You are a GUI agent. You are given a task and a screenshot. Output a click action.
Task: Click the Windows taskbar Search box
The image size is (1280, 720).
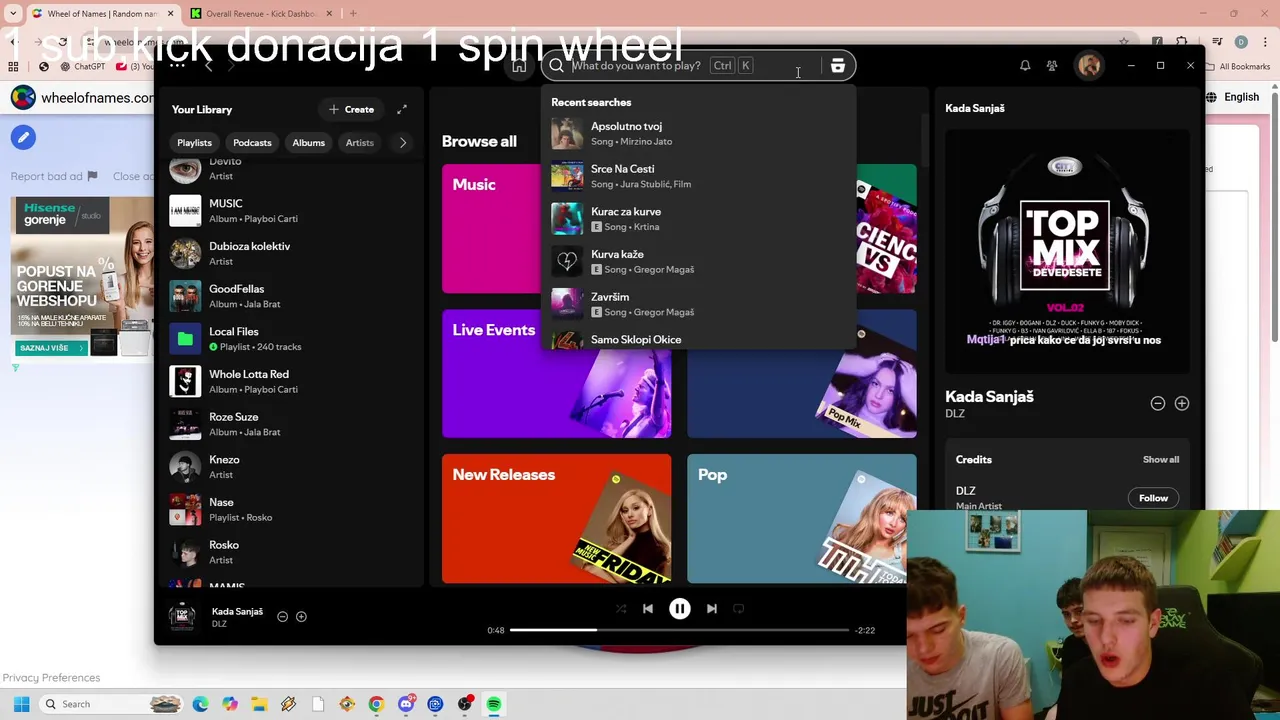pos(112,704)
